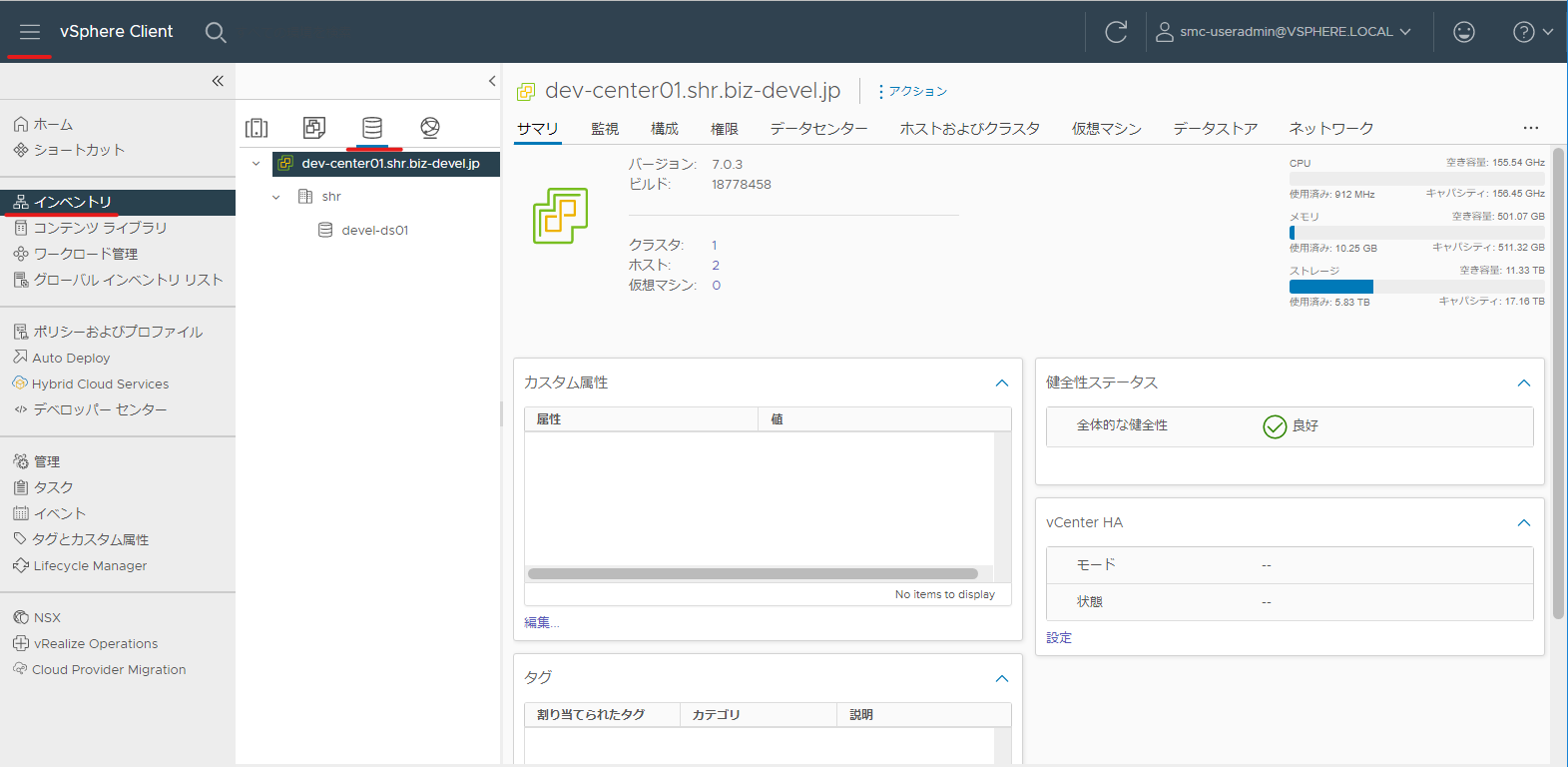Select the devel-ds01 datastore

coord(374,230)
